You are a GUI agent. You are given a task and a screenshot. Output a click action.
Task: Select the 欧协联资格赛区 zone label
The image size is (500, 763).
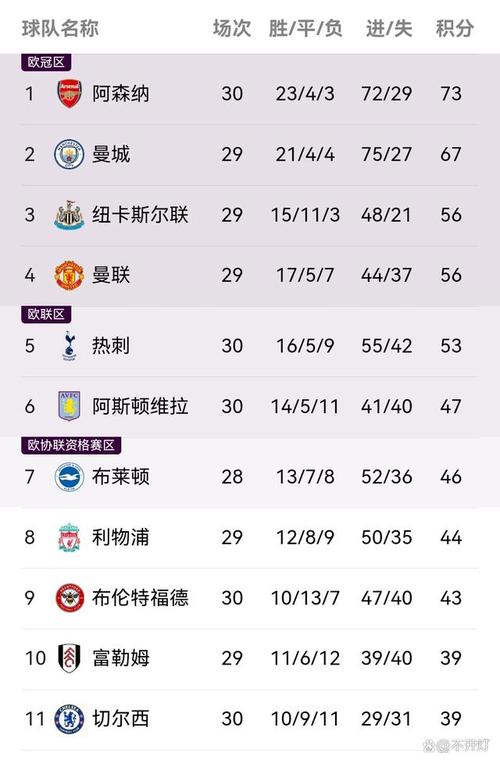point(71,445)
